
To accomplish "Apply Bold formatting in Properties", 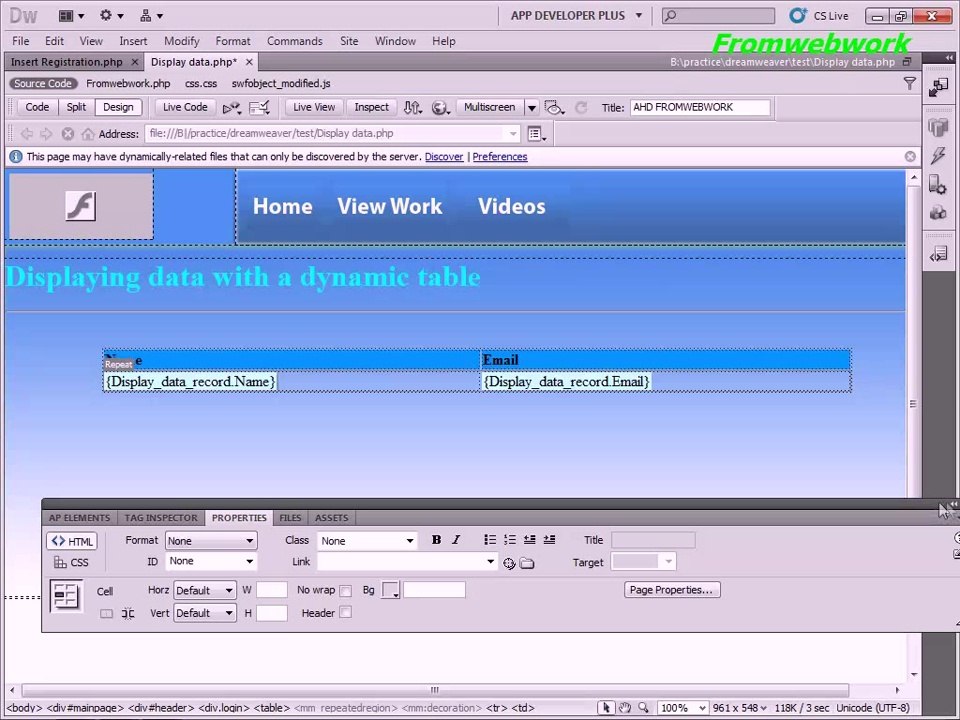I will point(436,540).
